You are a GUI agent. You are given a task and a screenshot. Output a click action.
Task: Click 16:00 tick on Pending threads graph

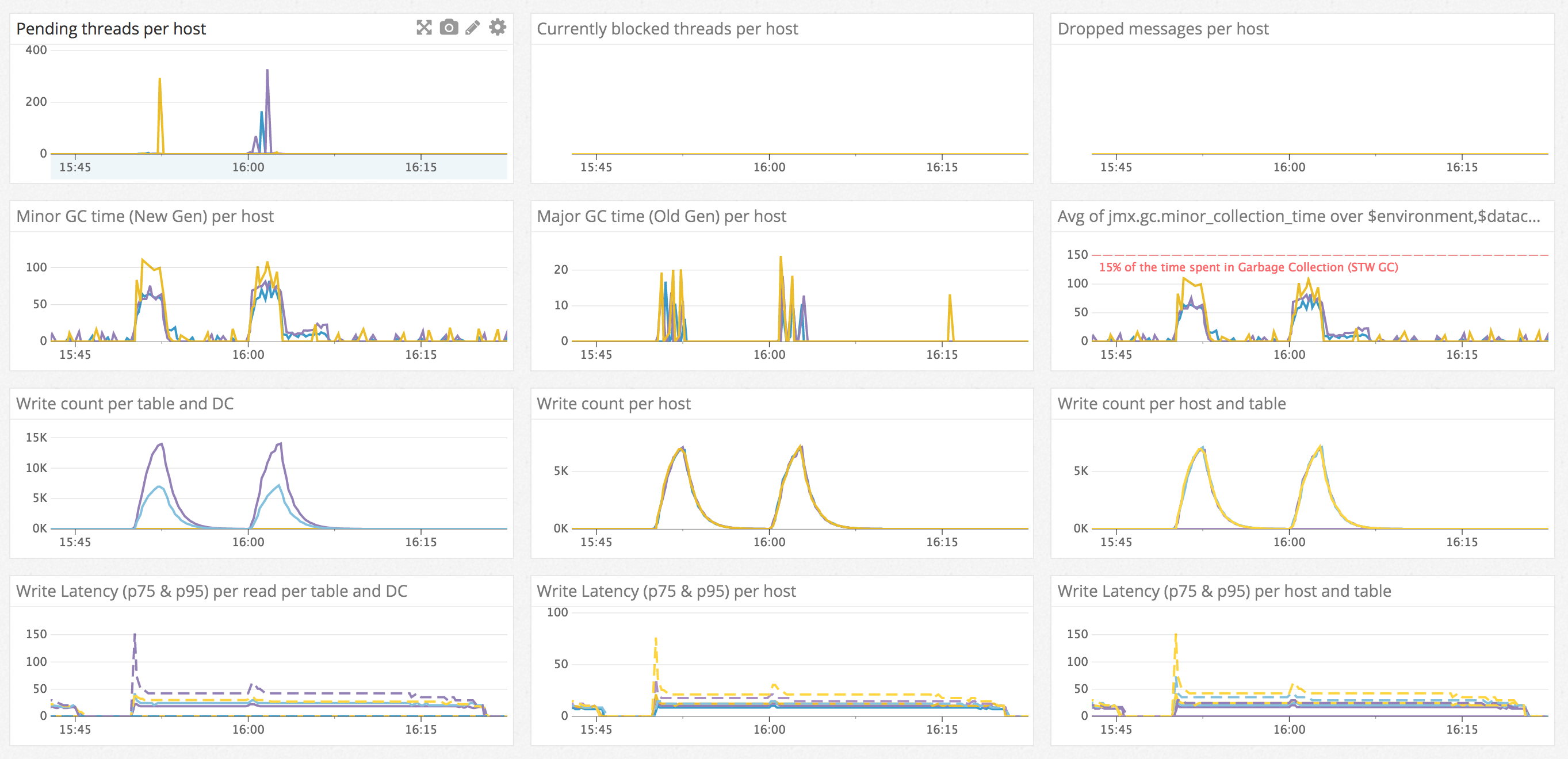(x=248, y=167)
